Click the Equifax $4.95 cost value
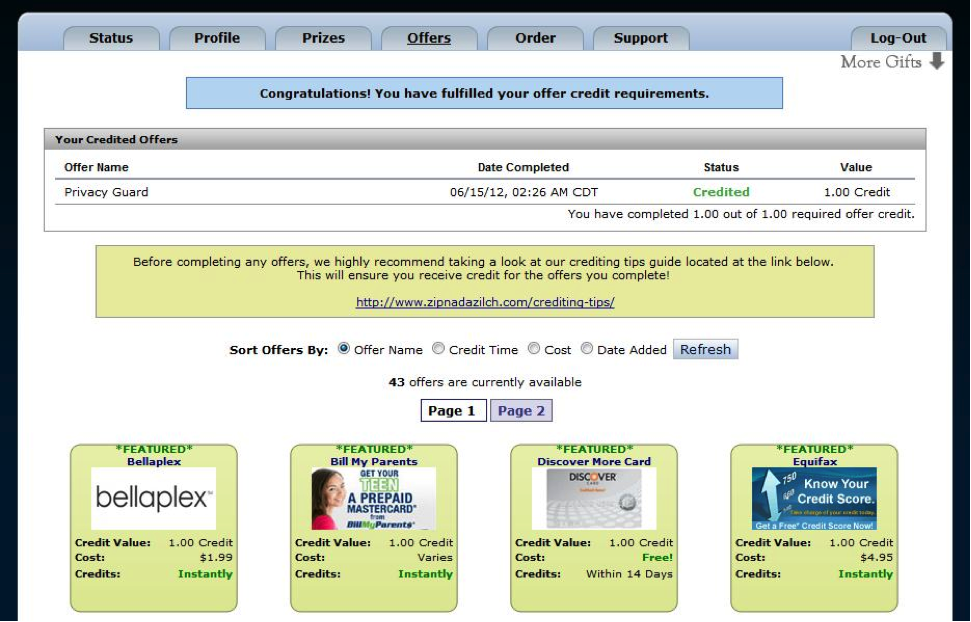The height and width of the screenshot is (622, 971). coord(876,558)
